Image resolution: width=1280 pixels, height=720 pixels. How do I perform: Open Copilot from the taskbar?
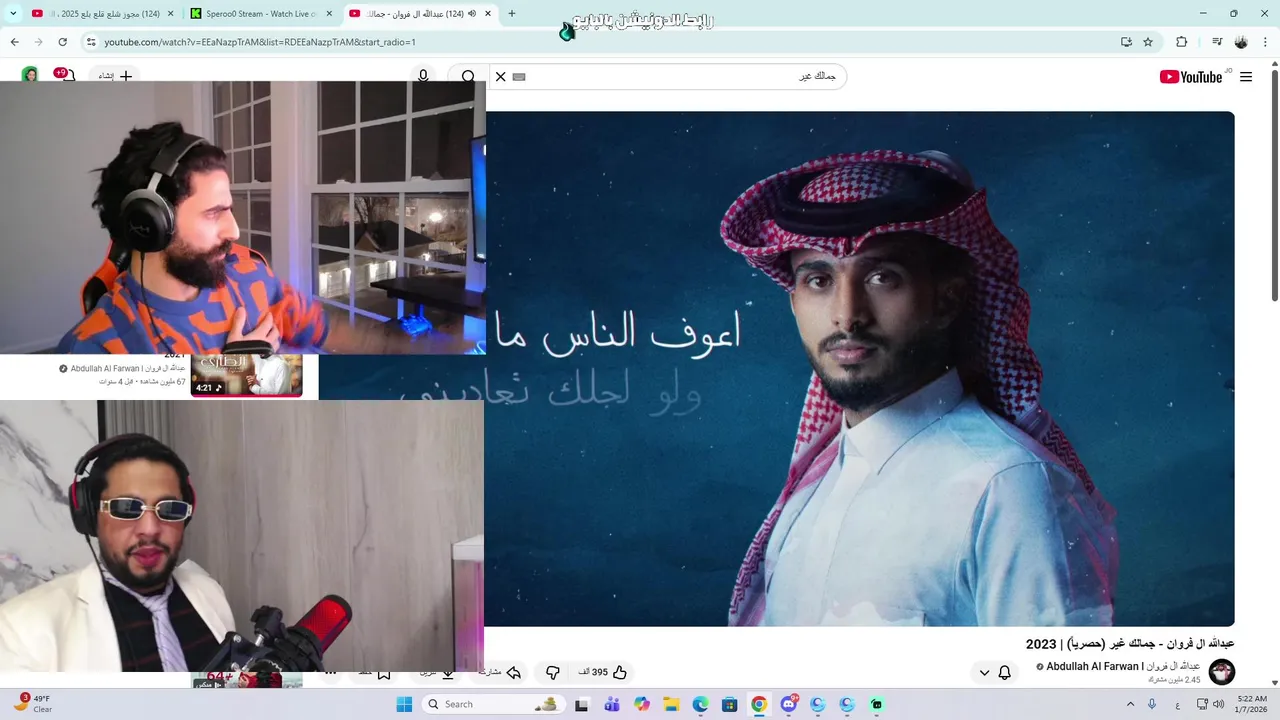pos(642,704)
